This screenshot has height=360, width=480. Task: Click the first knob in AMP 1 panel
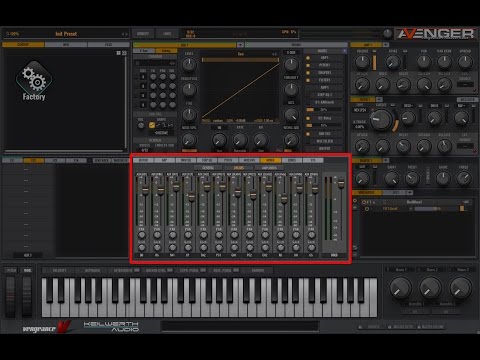click(362, 62)
